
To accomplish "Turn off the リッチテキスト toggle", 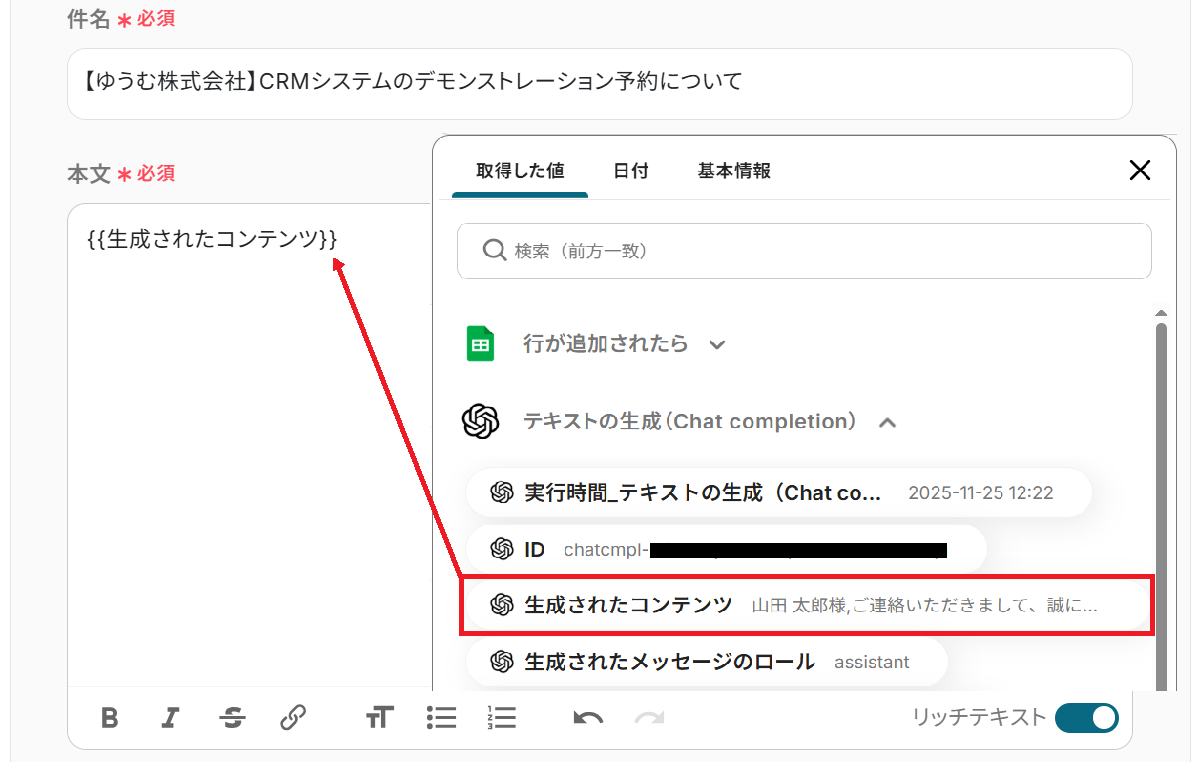I will click(1086, 718).
